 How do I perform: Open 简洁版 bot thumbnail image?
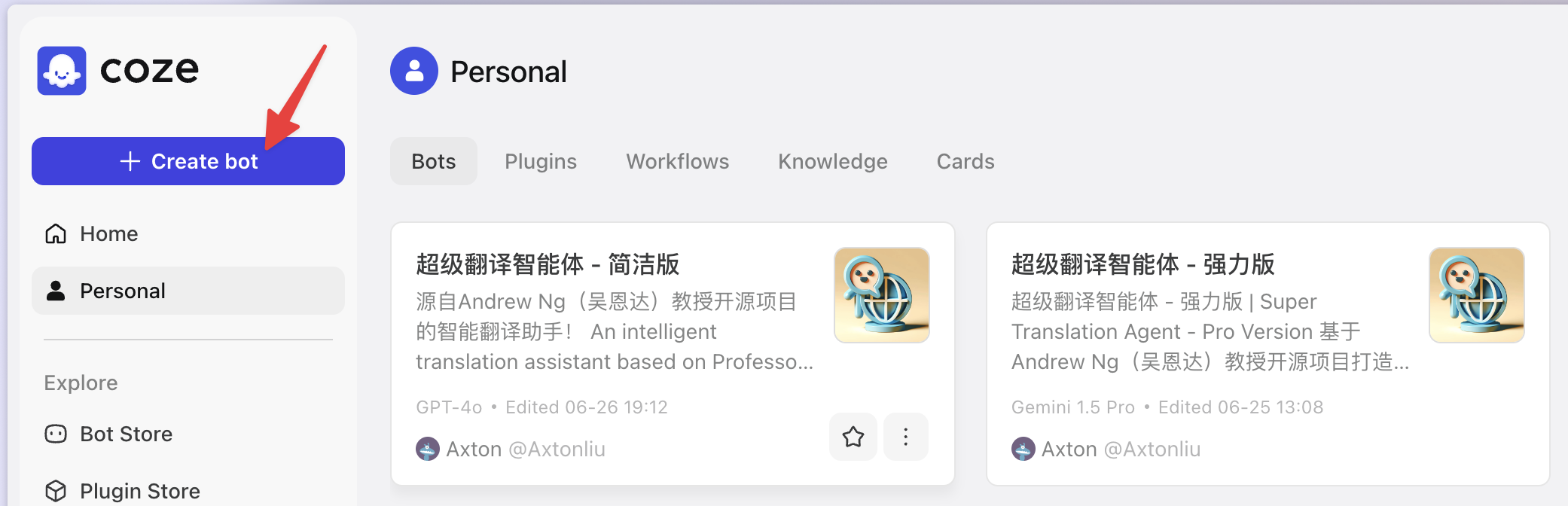[882, 295]
